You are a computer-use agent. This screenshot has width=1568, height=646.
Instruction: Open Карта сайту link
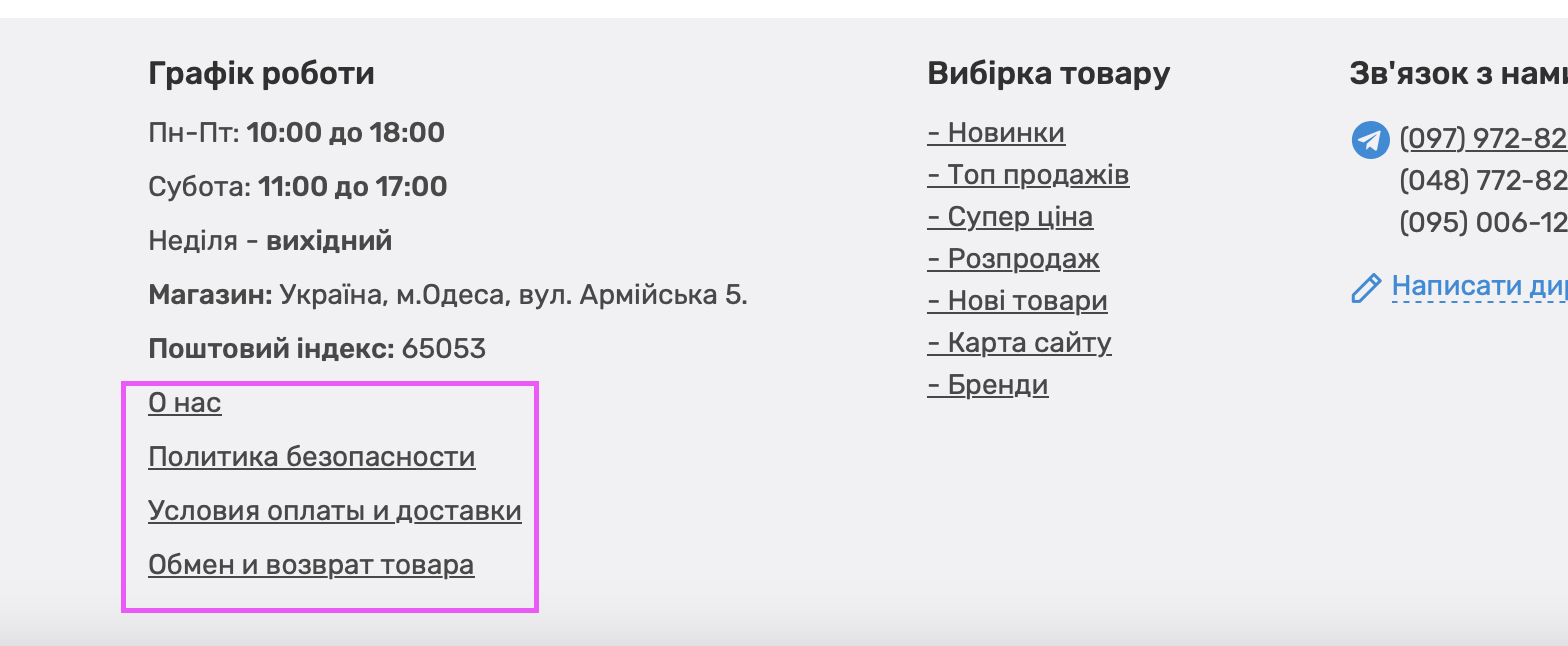[x=1019, y=343]
